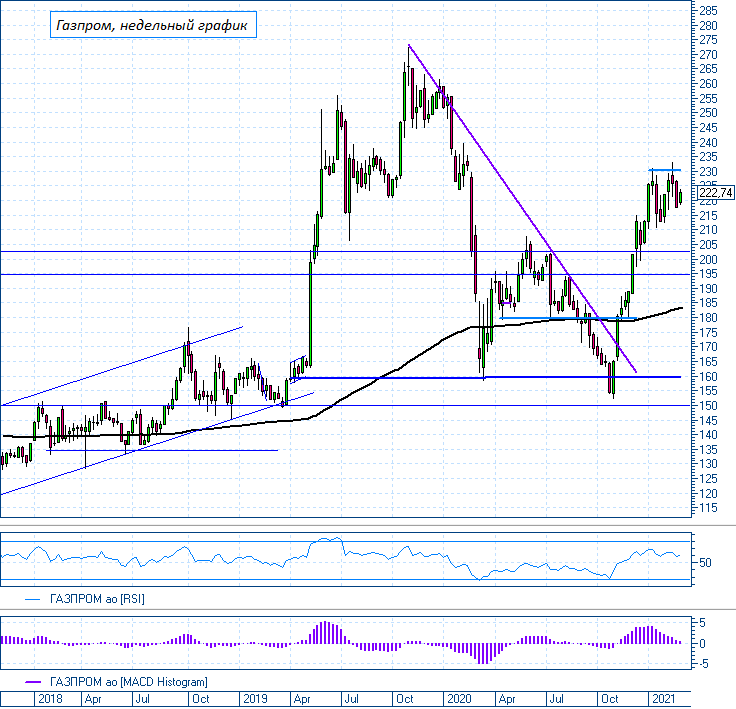Click the 2020 label on time axis
Screen dimensions: 736x709
click(460, 699)
